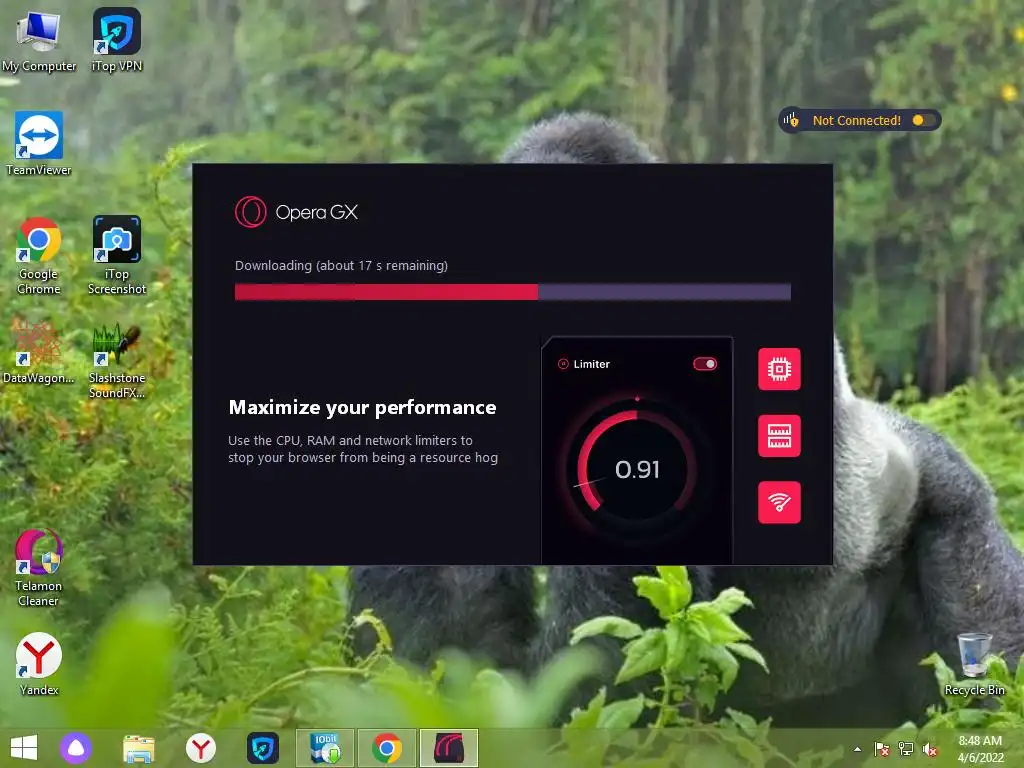The image size is (1024, 768).
Task: Click the 'Limiter' label in the panel
Action: coord(592,364)
